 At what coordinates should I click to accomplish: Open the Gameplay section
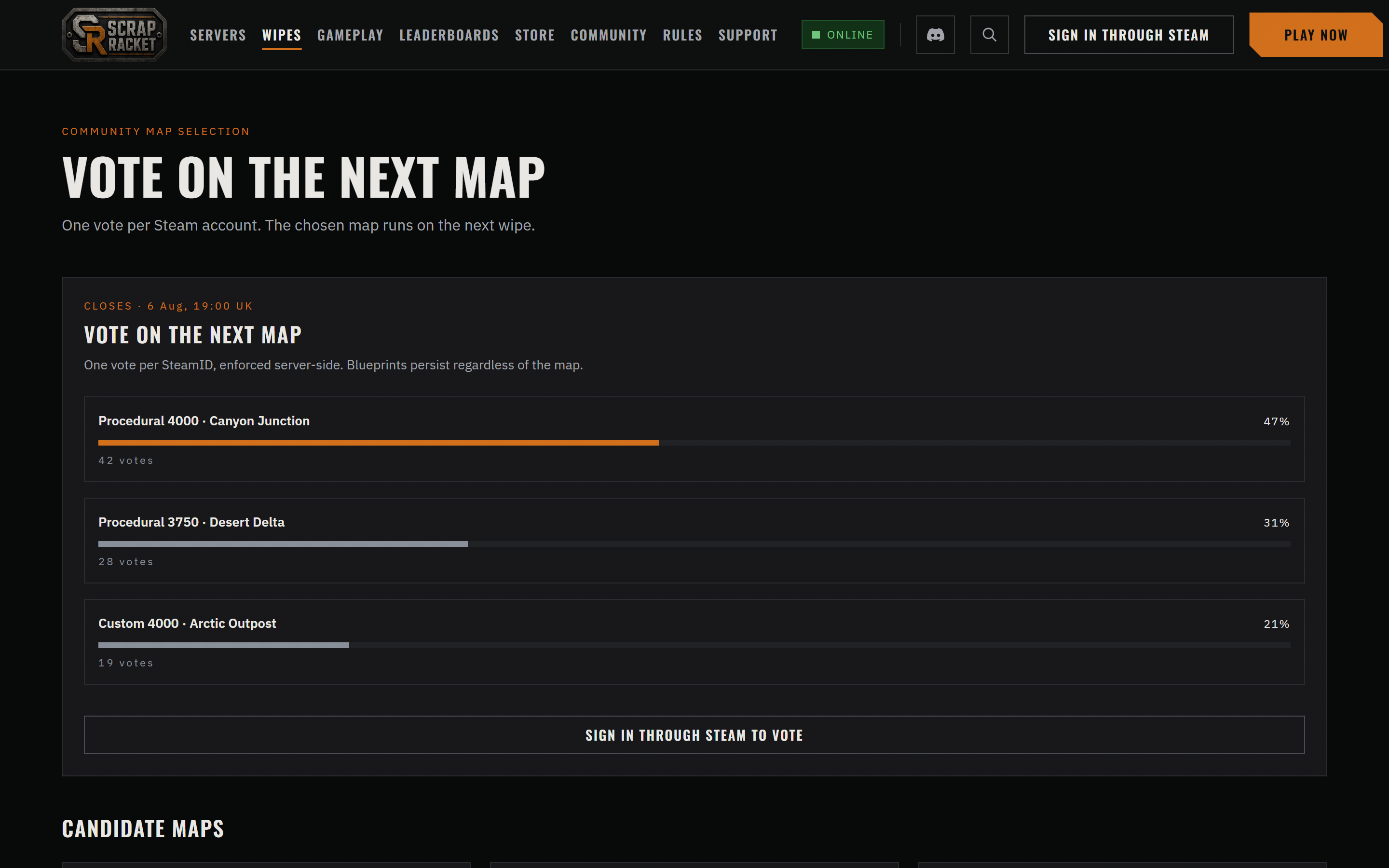coord(350,35)
